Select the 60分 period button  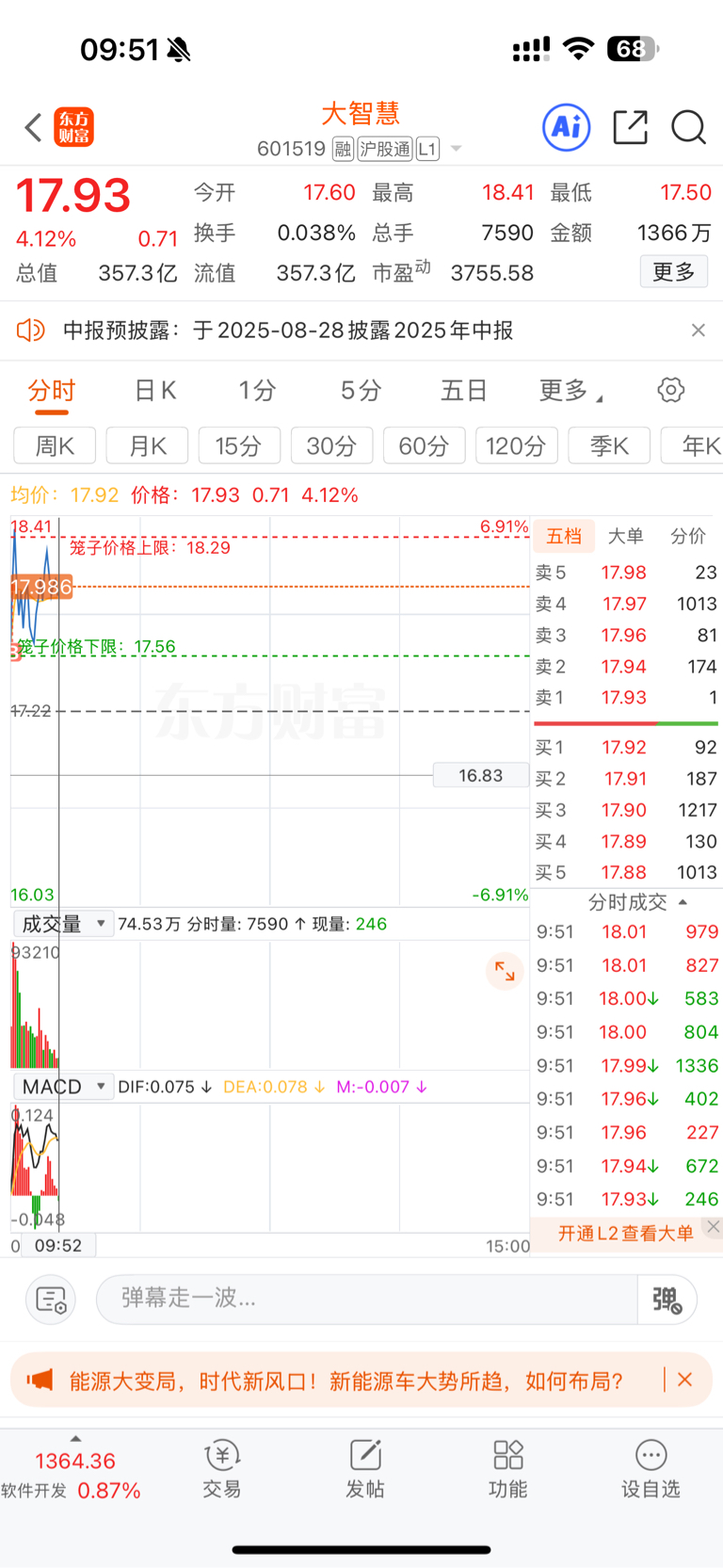425,445
